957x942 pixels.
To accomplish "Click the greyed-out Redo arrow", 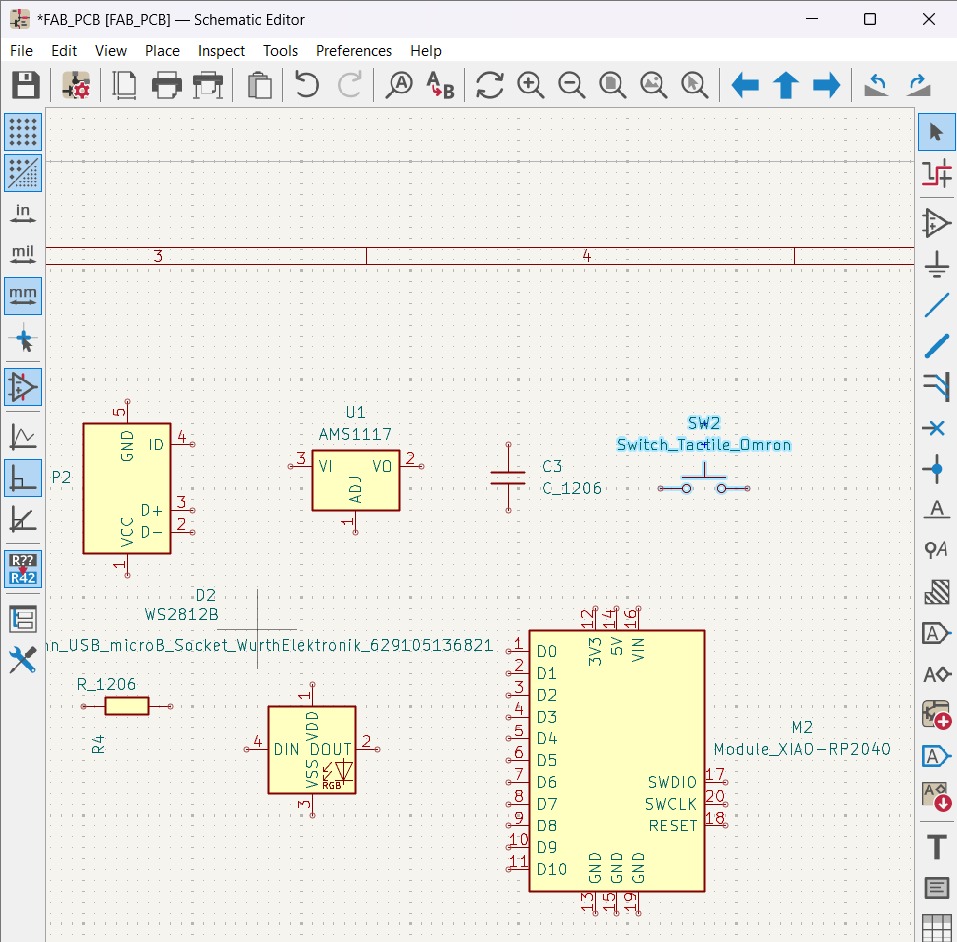I will [350, 85].
